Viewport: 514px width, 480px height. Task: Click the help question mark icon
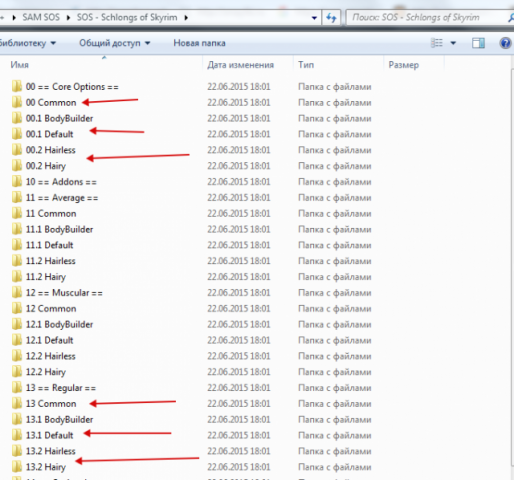506,43
